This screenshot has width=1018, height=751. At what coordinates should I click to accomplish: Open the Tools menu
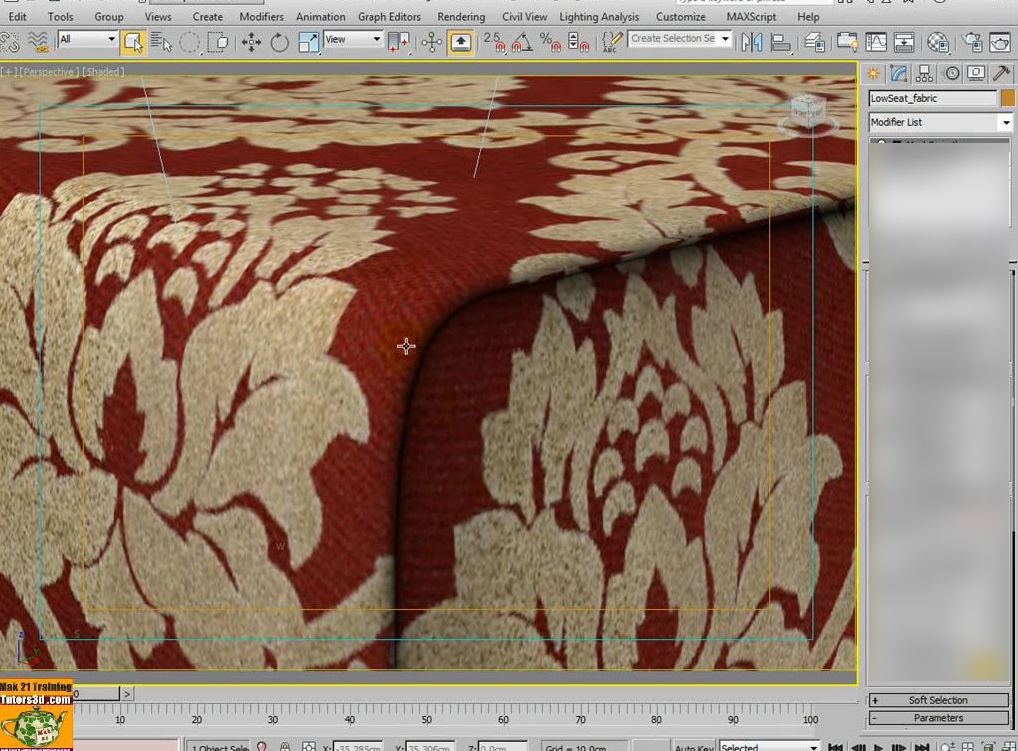60,17
